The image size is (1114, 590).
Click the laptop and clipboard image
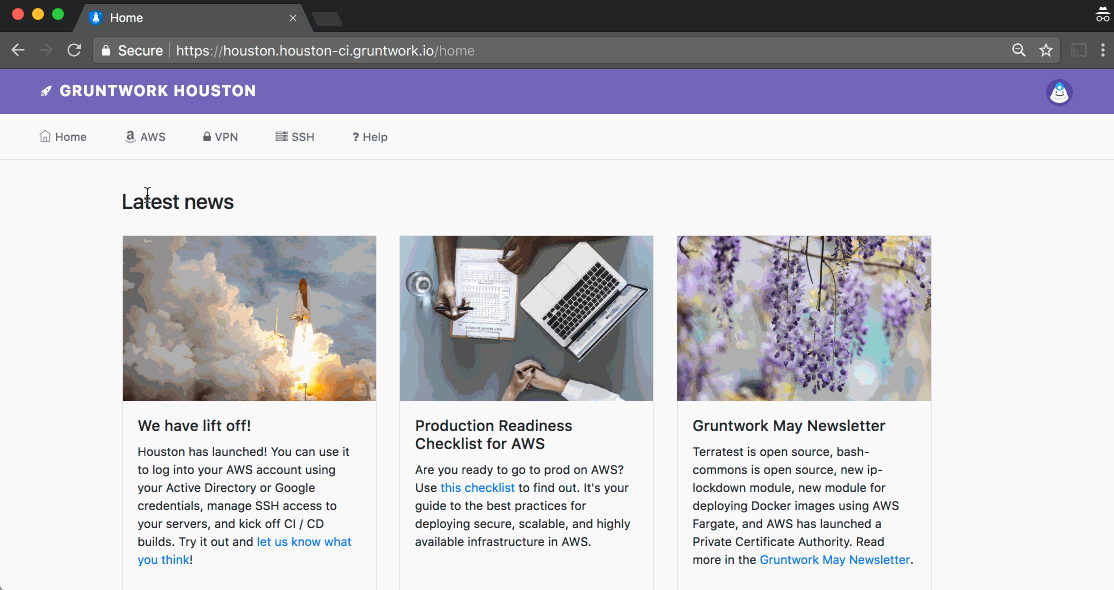pos(526,318)
